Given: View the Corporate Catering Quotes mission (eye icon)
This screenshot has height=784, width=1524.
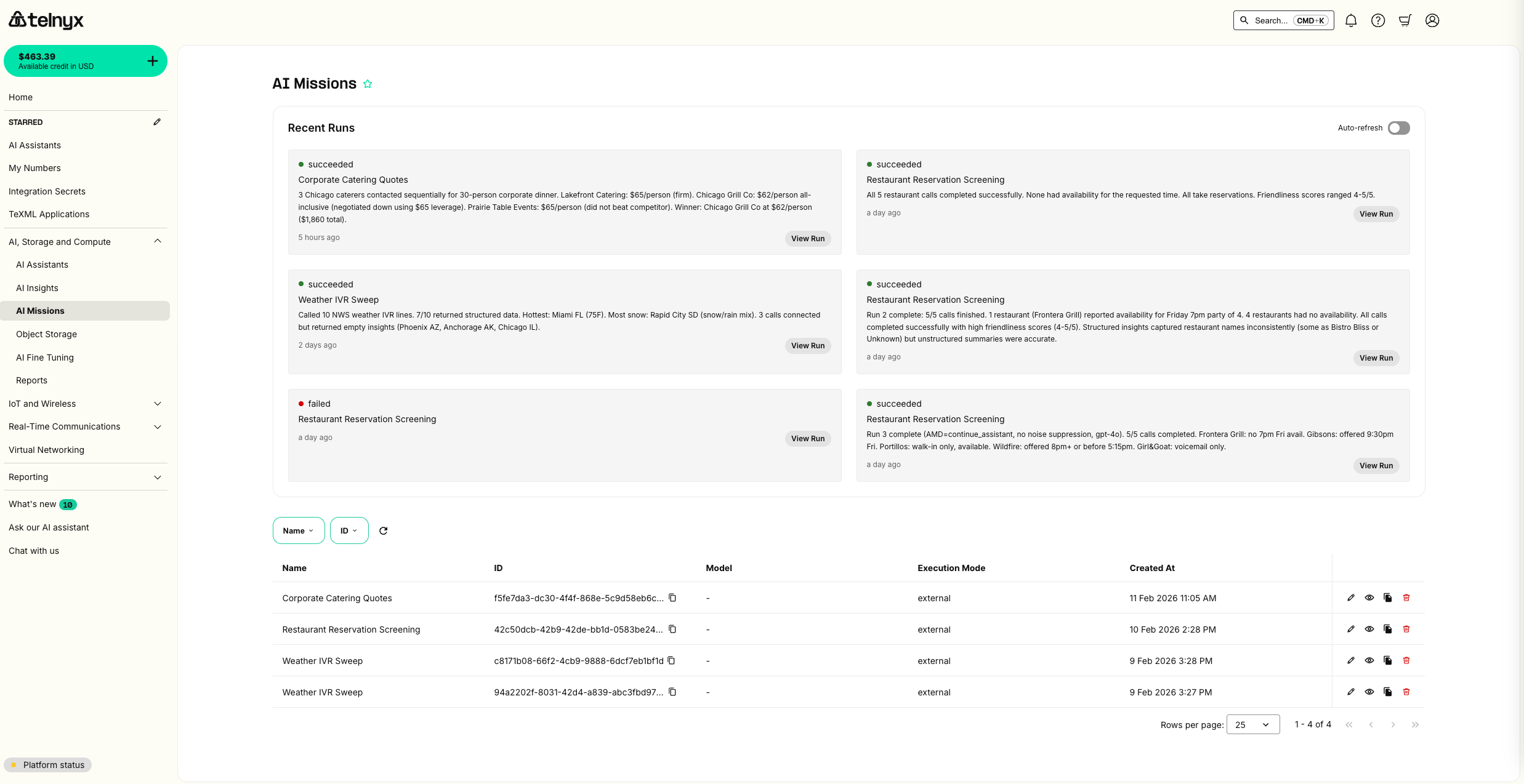Looking at the screenshot, I should click(x=1369, y=598).
